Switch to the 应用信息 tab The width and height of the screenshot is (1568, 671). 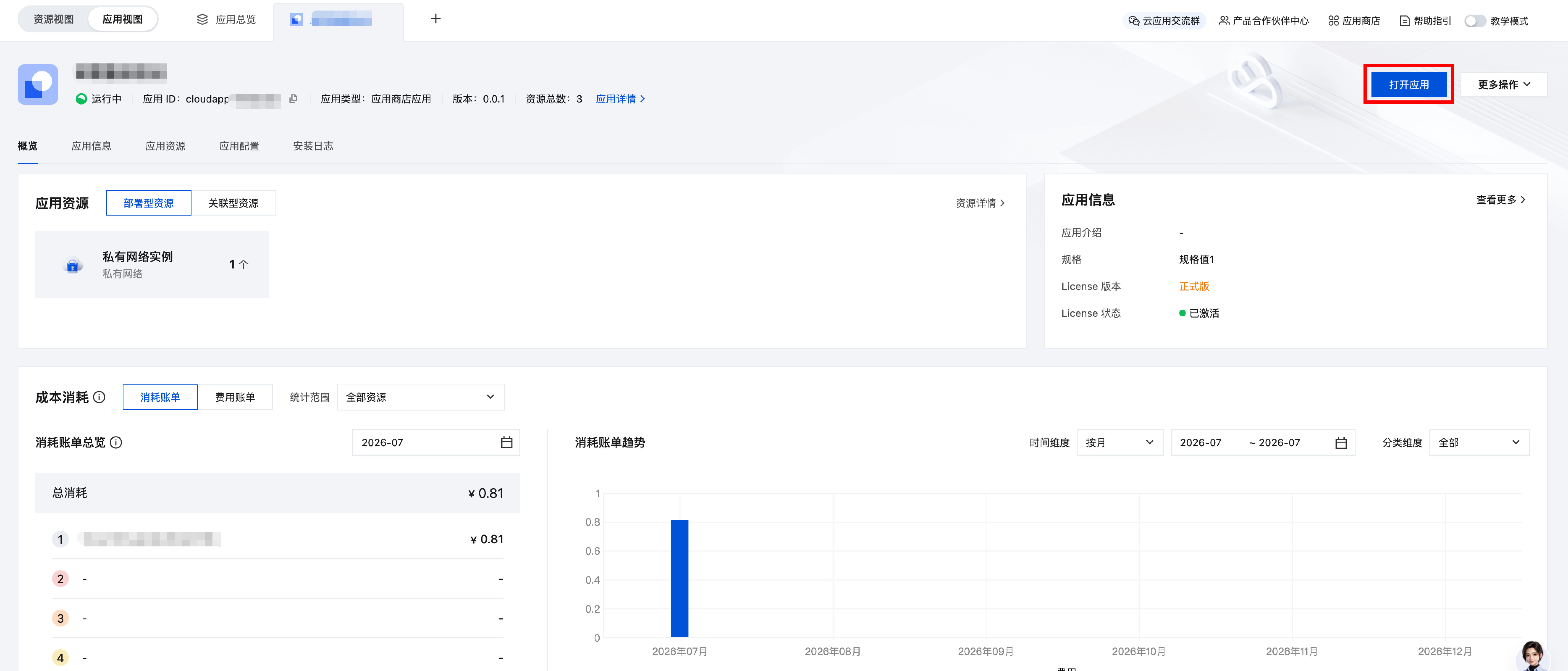pyautogui.click(x=91, y=146)
